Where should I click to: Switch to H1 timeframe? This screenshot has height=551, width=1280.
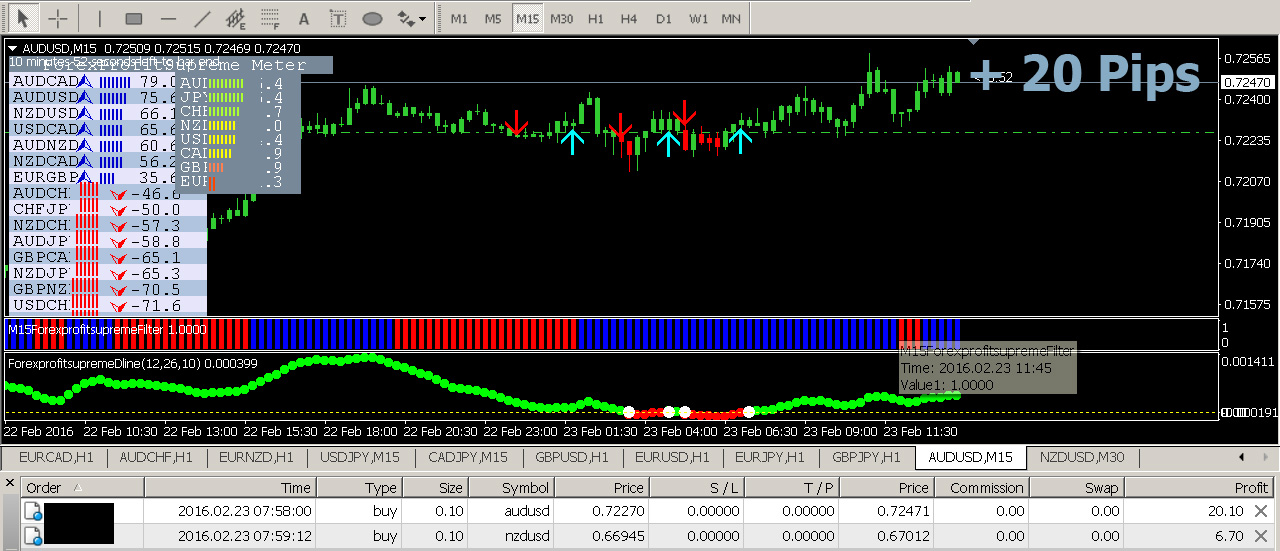click(596, 18)
